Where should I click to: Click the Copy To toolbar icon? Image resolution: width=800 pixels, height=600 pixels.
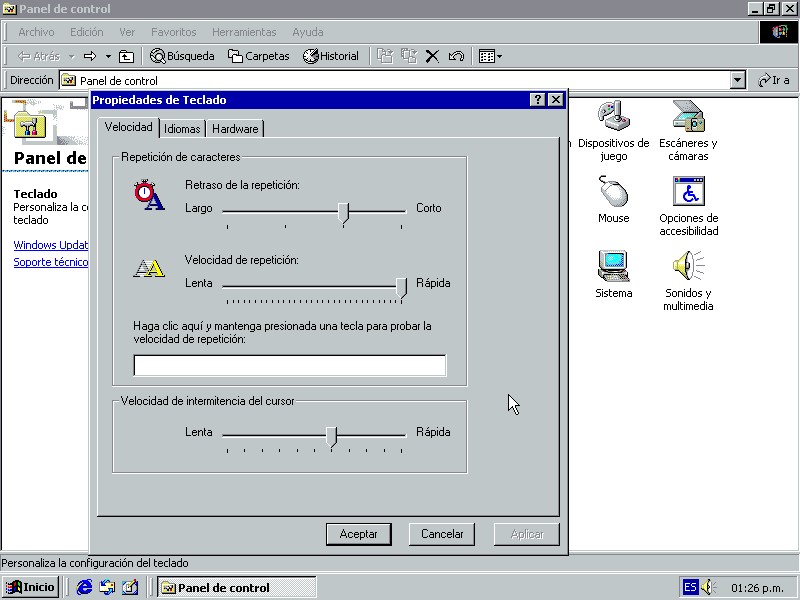point(409,56)
